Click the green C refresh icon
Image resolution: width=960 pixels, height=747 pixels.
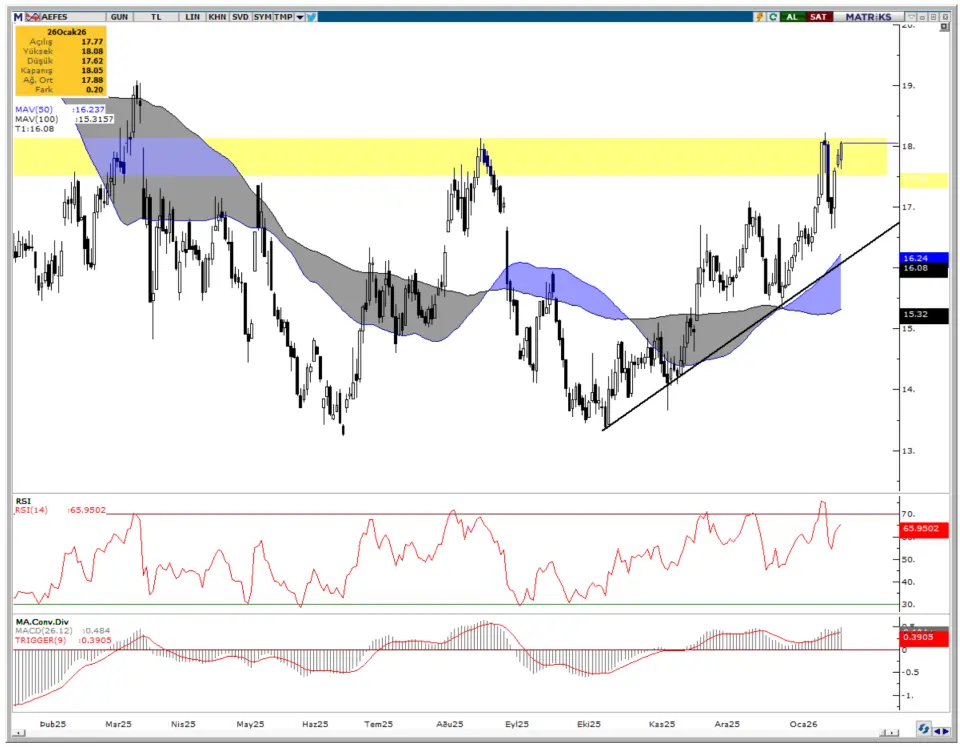click(x=771, y=17)
